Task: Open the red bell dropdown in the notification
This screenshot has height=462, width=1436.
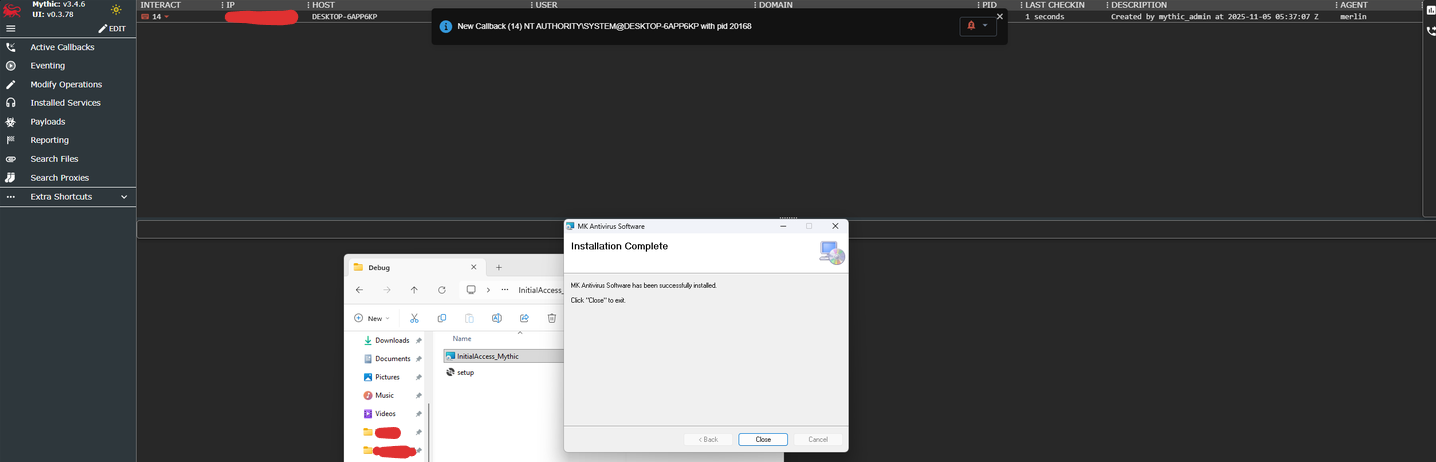Action: [x=977, y=26]
